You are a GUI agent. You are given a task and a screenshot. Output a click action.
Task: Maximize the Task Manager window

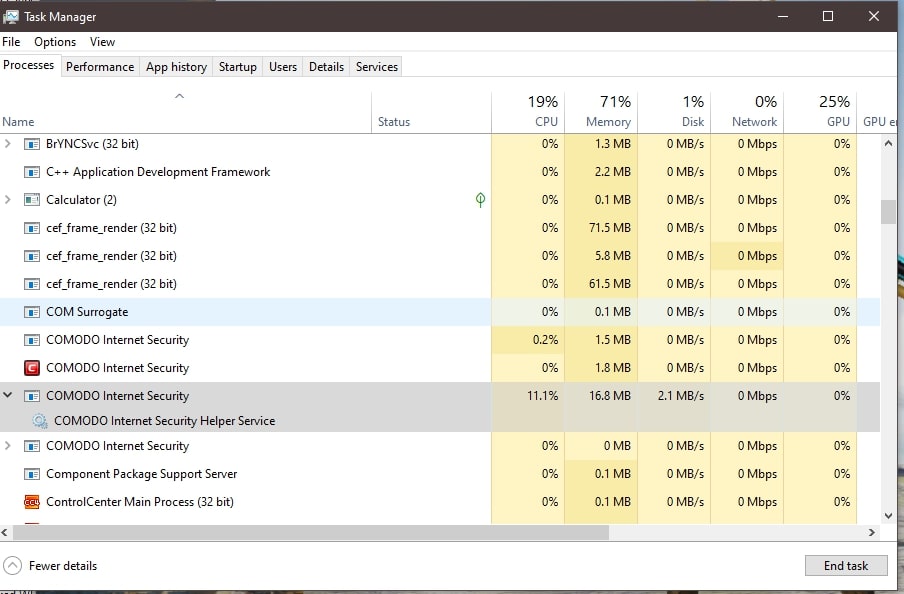(x=828, y=16)
